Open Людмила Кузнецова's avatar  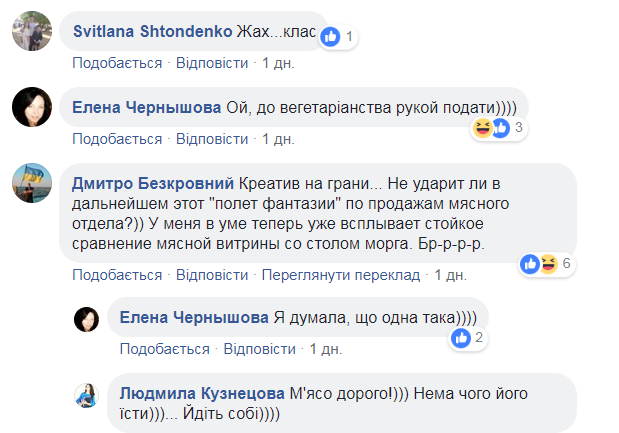click(84, 395)
